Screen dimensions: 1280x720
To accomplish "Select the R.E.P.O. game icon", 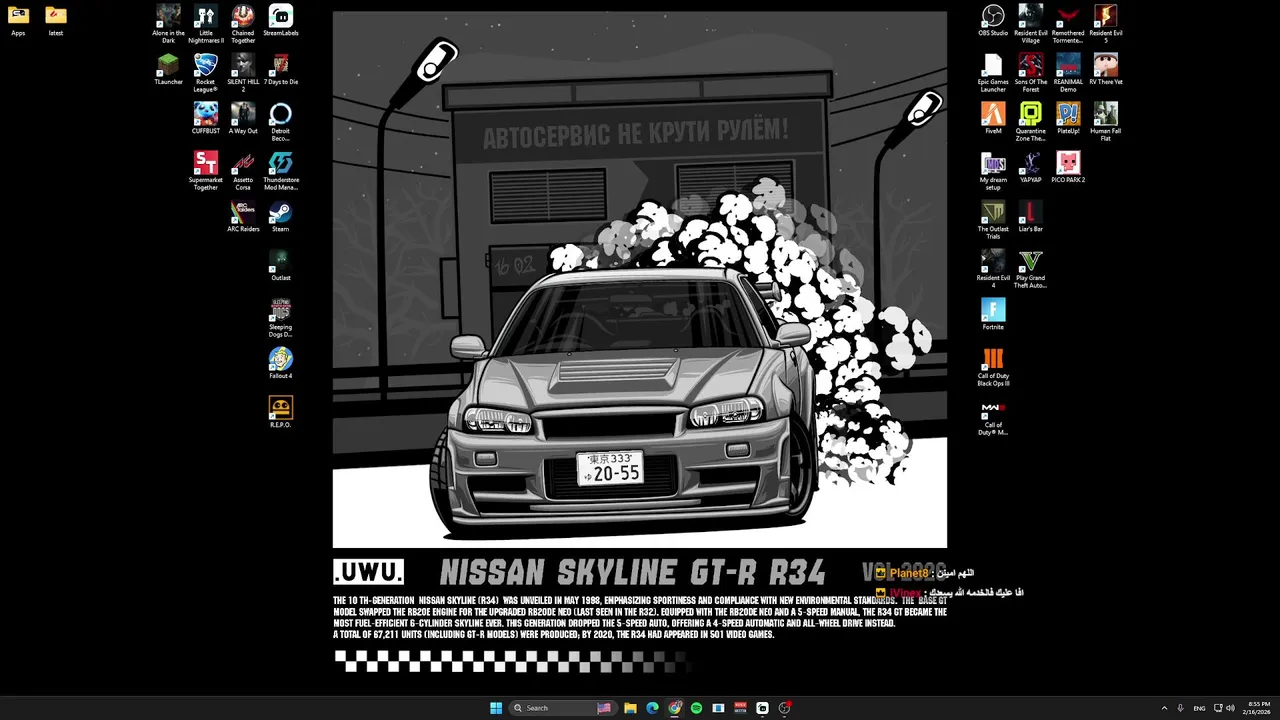I will click(281, 413).
